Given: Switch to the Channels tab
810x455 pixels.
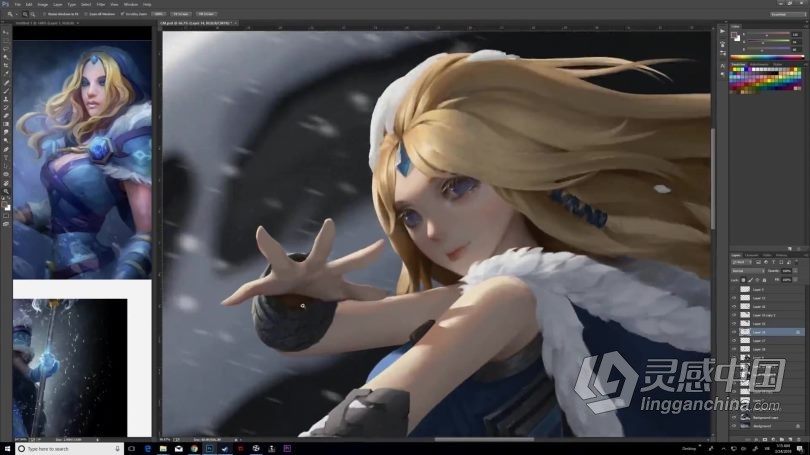Looking at the screenshot, I should click(752, 255).
